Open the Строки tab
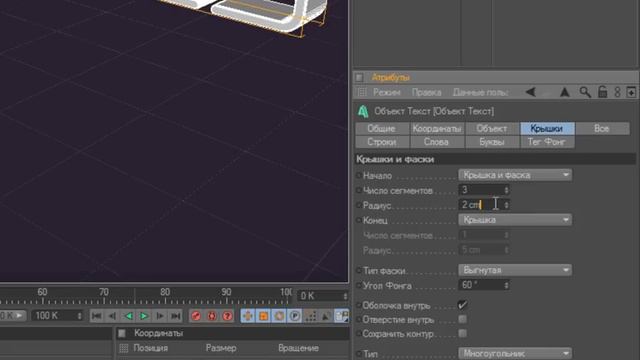 tap(382, 142)
